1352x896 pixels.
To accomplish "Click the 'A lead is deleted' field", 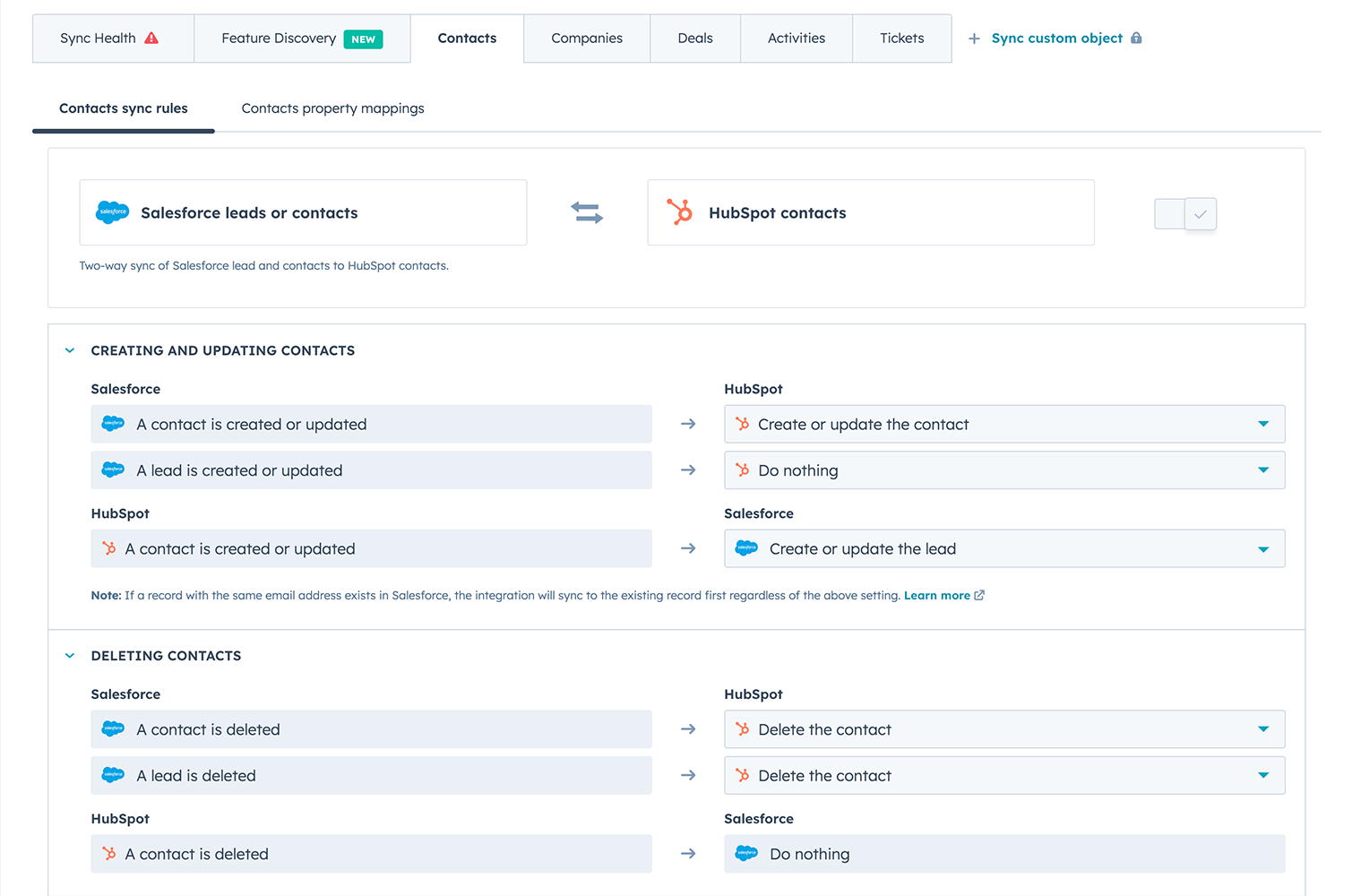I will click(x=371, y=775).
